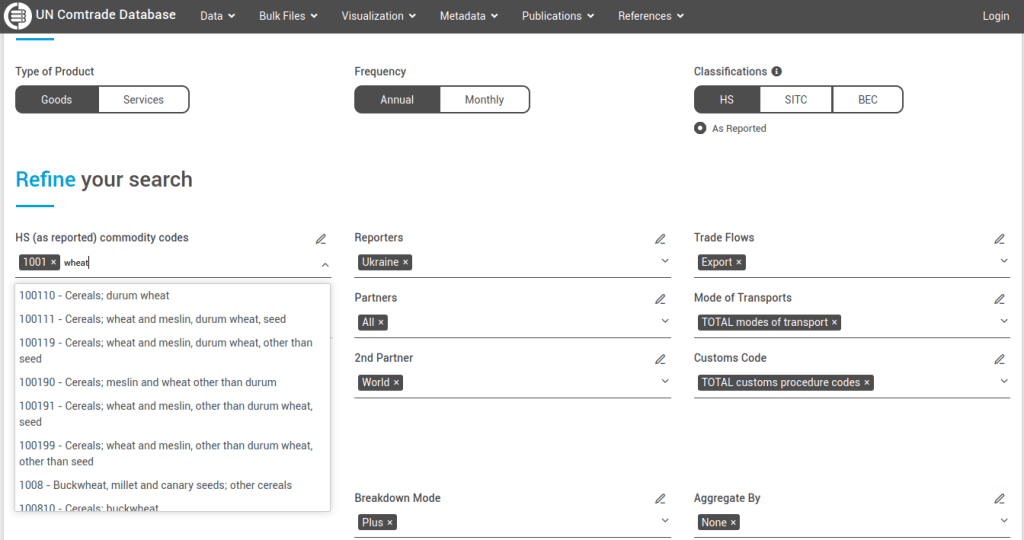The image size is (1024, 540).
Task: Expand the Reporters dropdown arrow
Action: [665, 262]
